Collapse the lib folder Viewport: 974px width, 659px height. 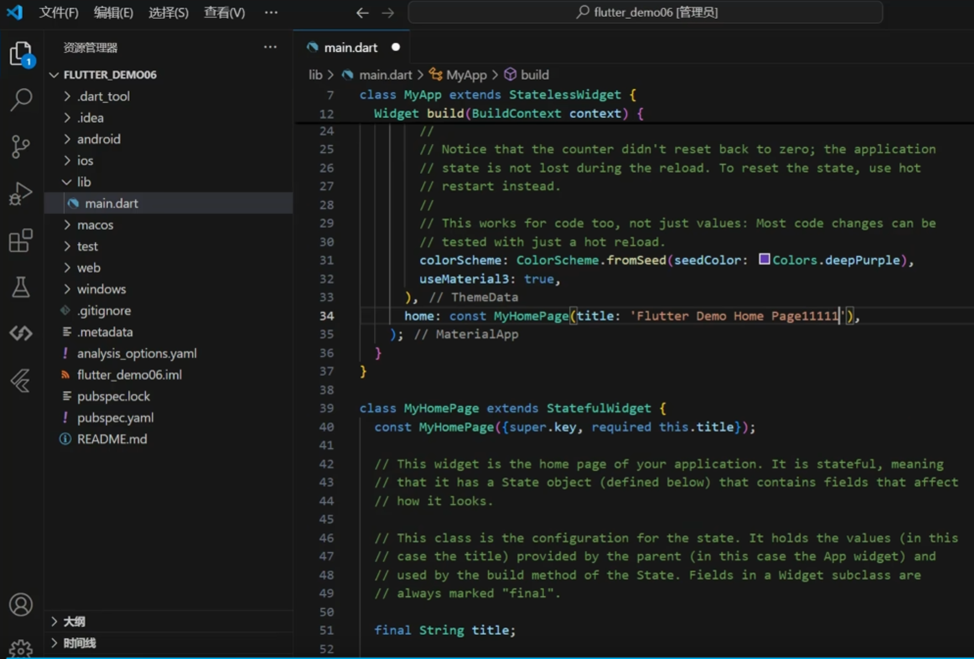[x=83, y=182]
